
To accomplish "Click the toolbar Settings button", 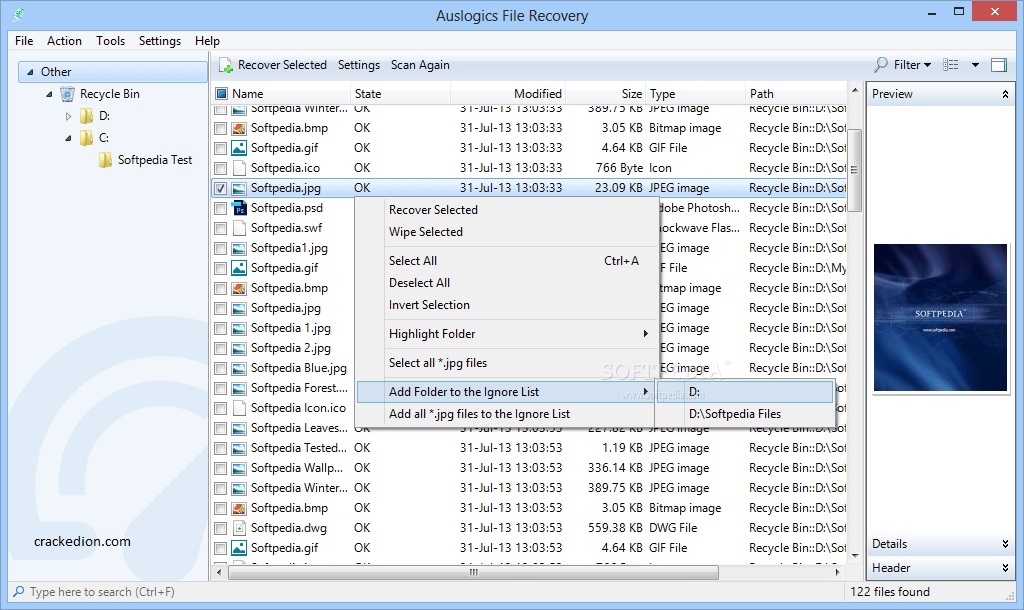I will (x=359, y=65).
